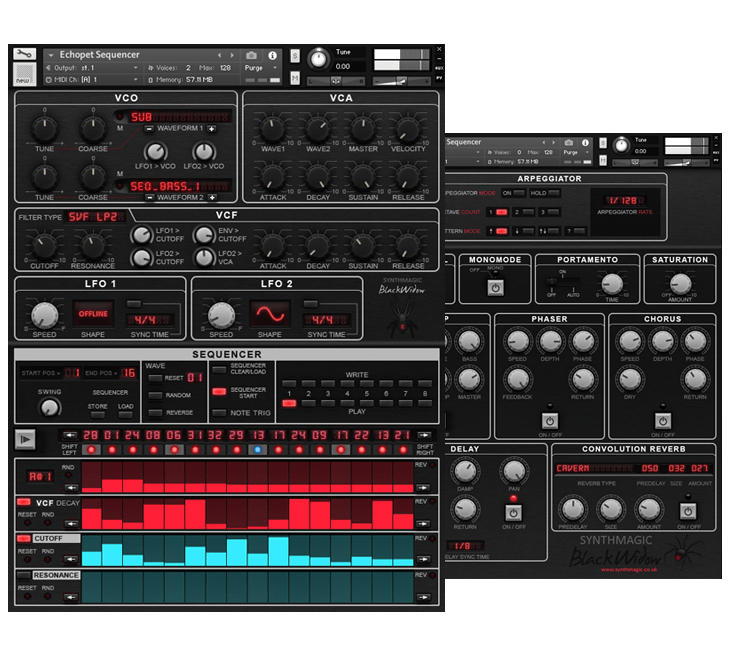Screen dimensions: 730x655
Task: Click the LFO 1 OFFLINE shape display
Action: 93,314
